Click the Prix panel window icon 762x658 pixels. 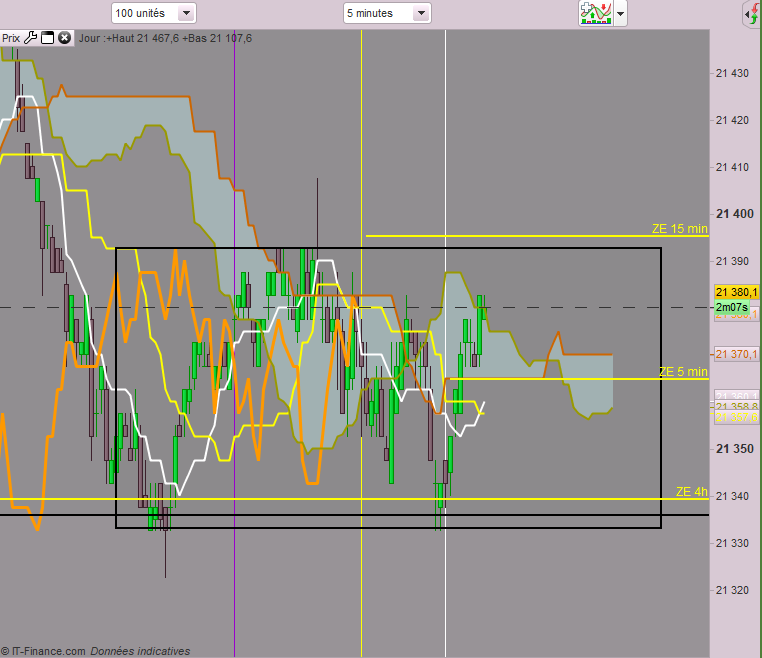(x=47, y=38)
